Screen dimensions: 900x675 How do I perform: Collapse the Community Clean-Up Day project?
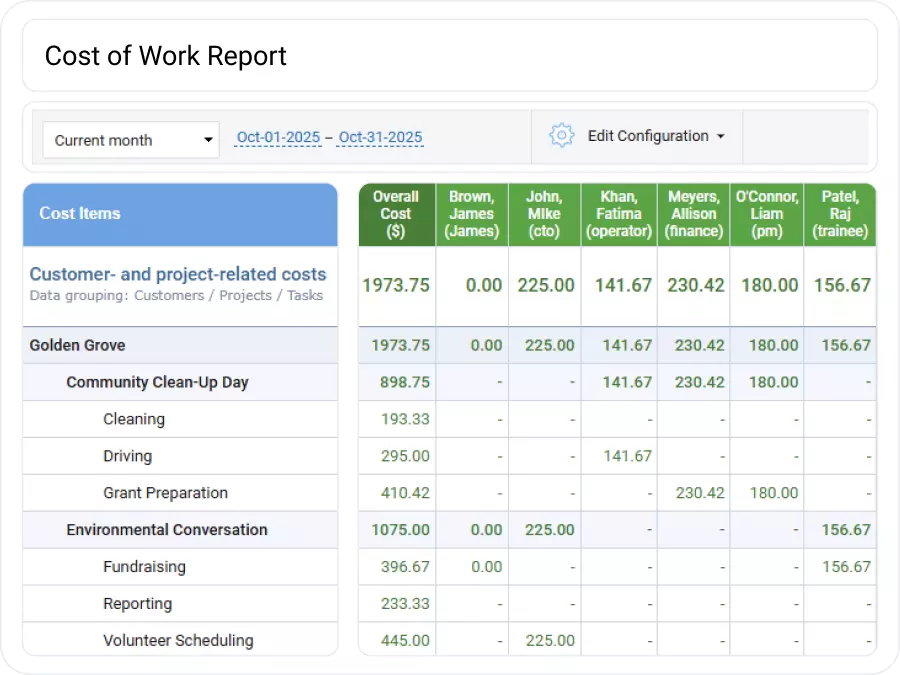click(x=159, y=382)
